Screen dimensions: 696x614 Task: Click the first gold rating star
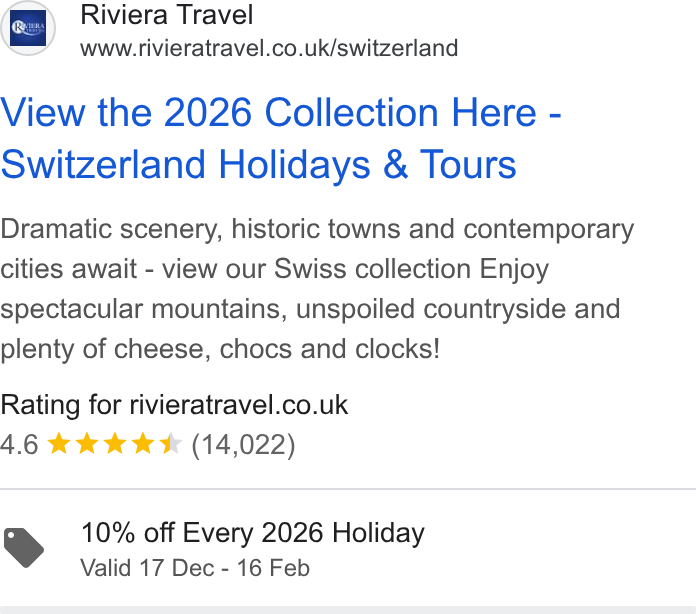click(59, 444)
